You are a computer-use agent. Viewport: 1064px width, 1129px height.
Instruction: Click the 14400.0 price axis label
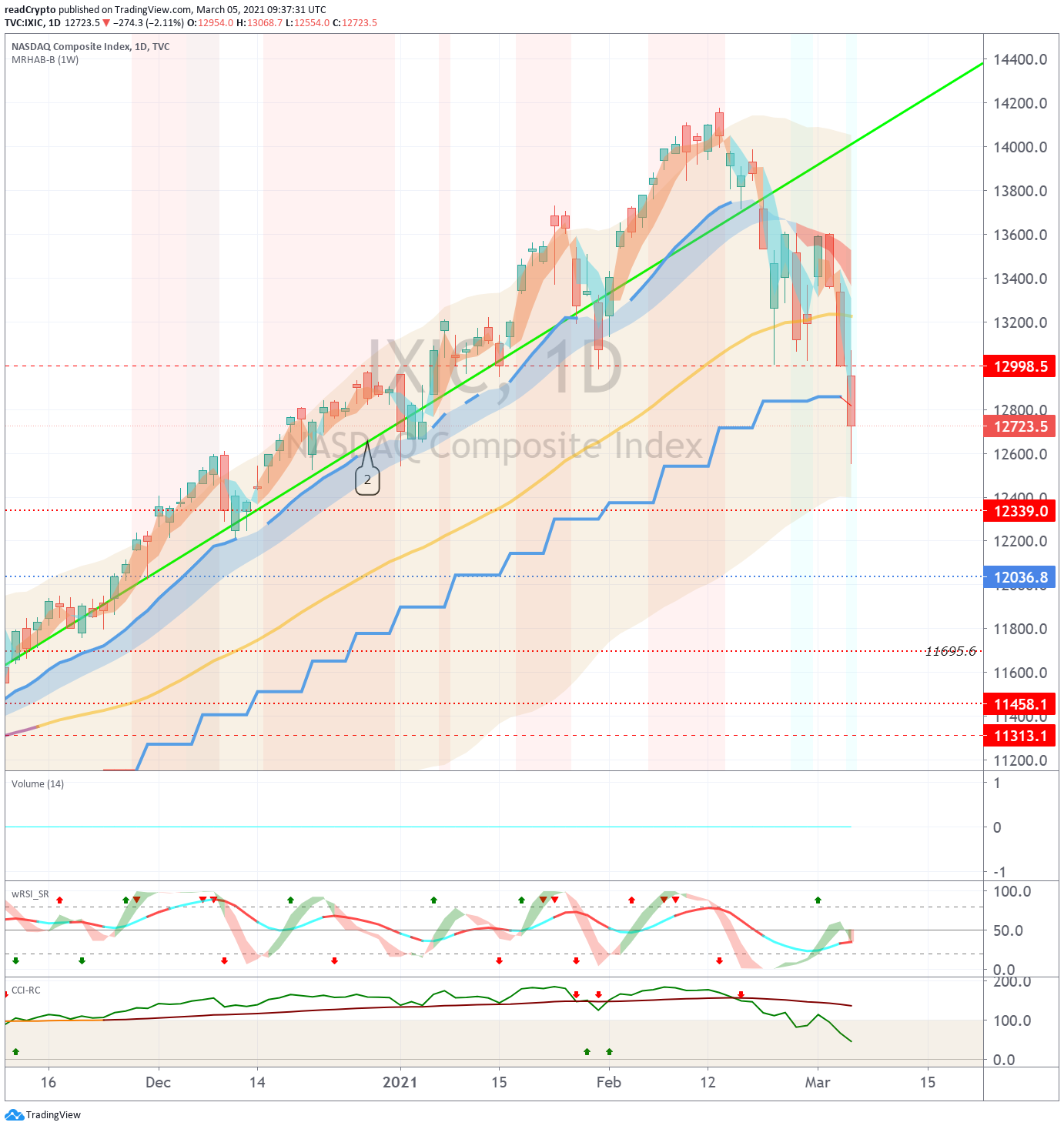(1020, 59)
